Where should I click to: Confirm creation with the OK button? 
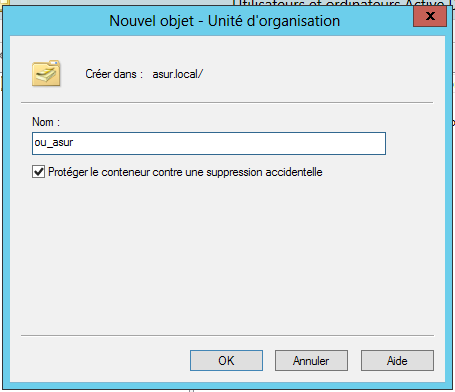click(226, 360)
